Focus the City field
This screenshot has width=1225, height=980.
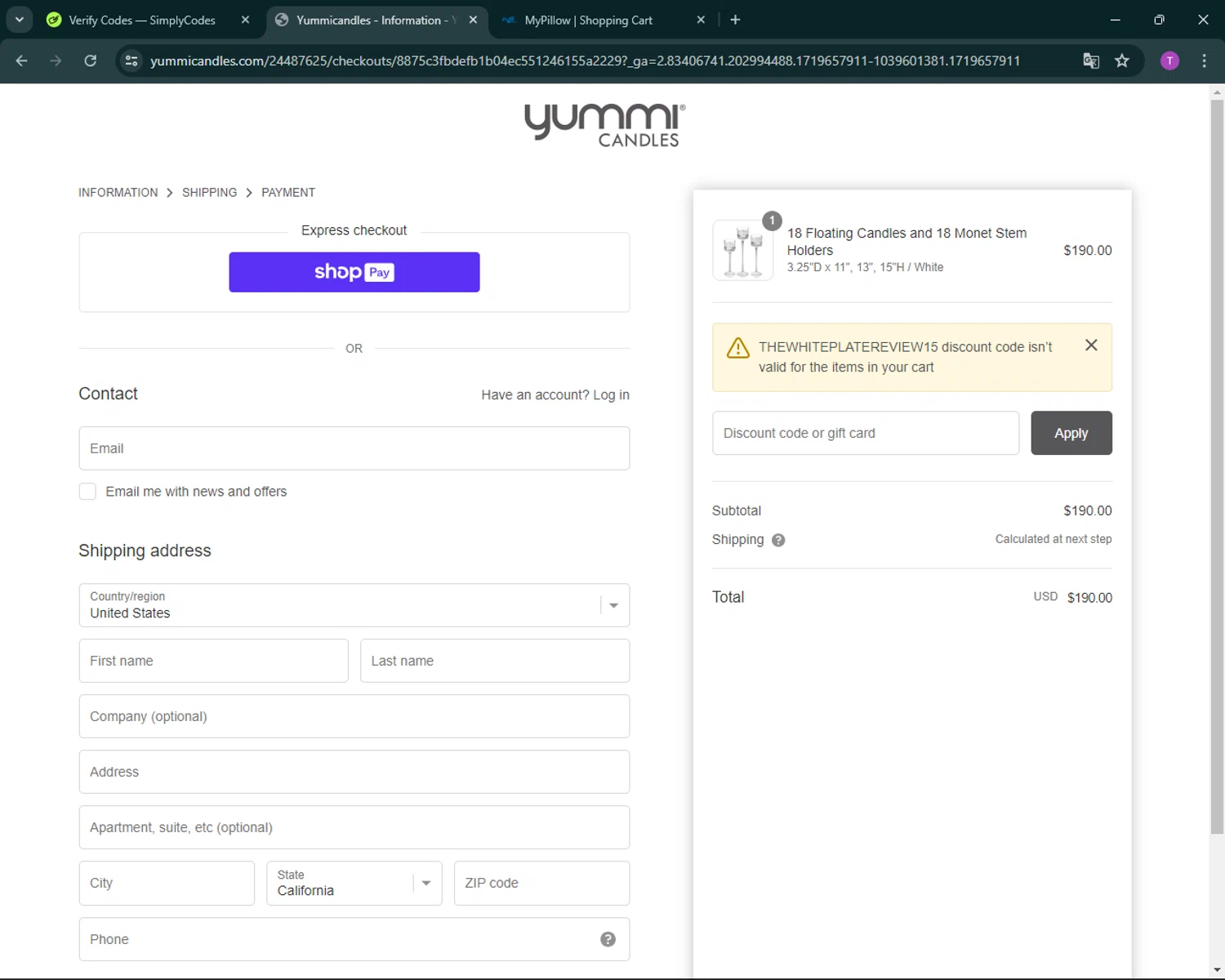point(167,883)
